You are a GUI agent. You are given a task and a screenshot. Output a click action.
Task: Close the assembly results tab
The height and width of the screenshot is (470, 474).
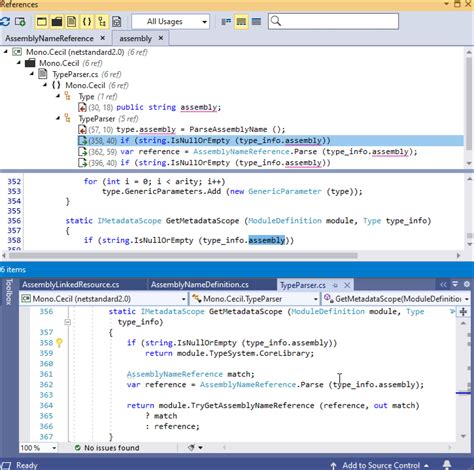(161, 38)
